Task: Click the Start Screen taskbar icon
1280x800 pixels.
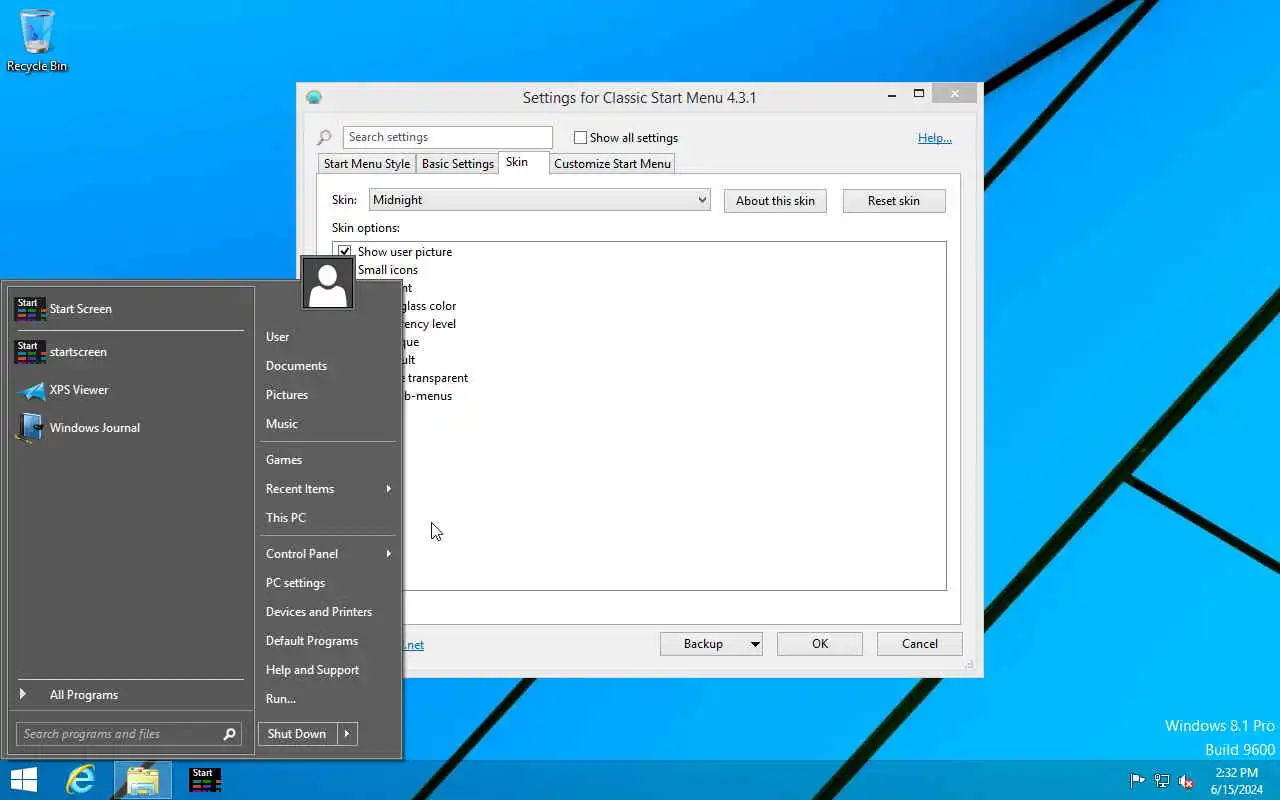Action: [x=205, y=779]
